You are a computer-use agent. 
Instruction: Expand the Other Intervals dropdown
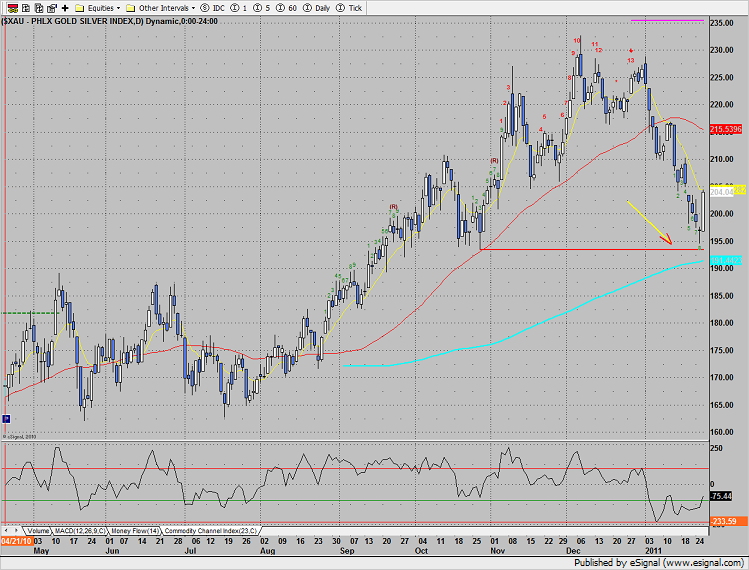click(x=160, y=7)
